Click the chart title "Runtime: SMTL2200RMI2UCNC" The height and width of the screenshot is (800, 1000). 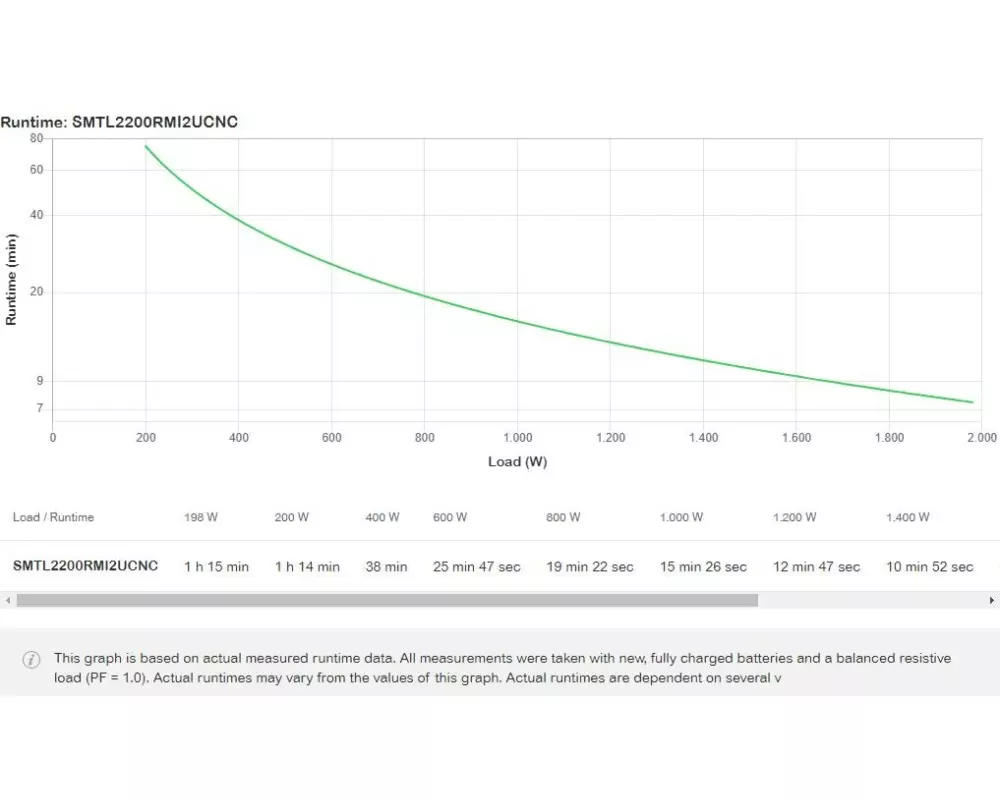(119, 122)
